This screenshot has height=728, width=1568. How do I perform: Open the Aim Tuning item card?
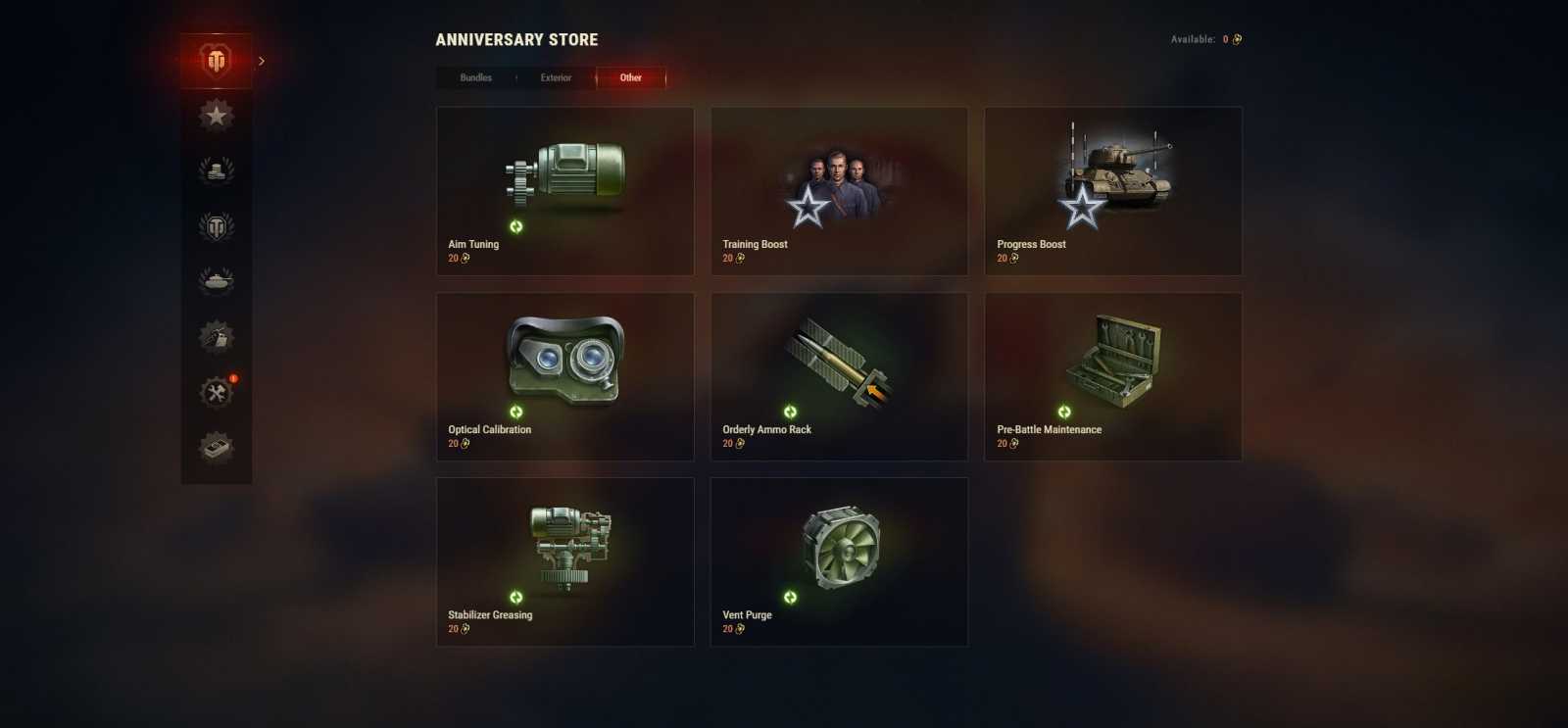click(x=565, y=191)
